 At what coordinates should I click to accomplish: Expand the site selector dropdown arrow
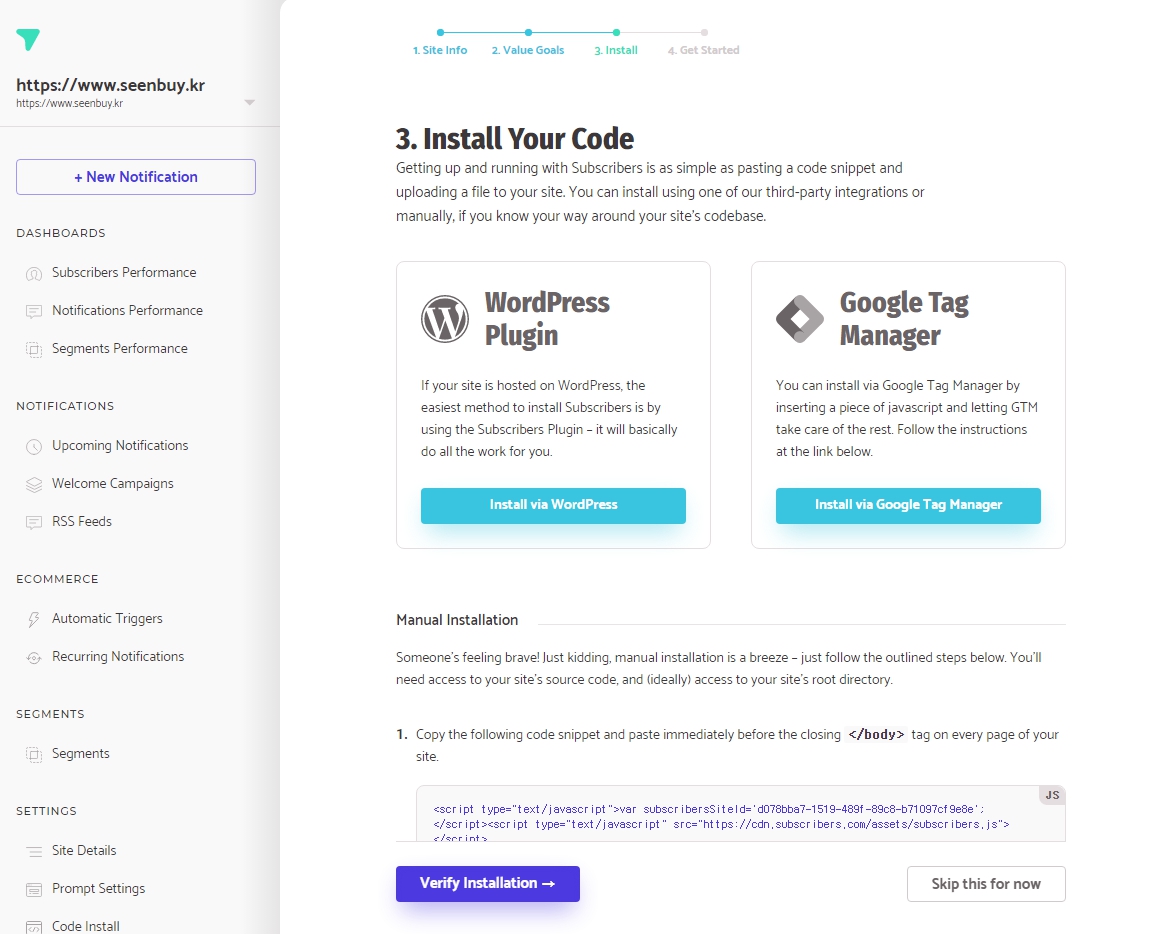coord(249,102)
